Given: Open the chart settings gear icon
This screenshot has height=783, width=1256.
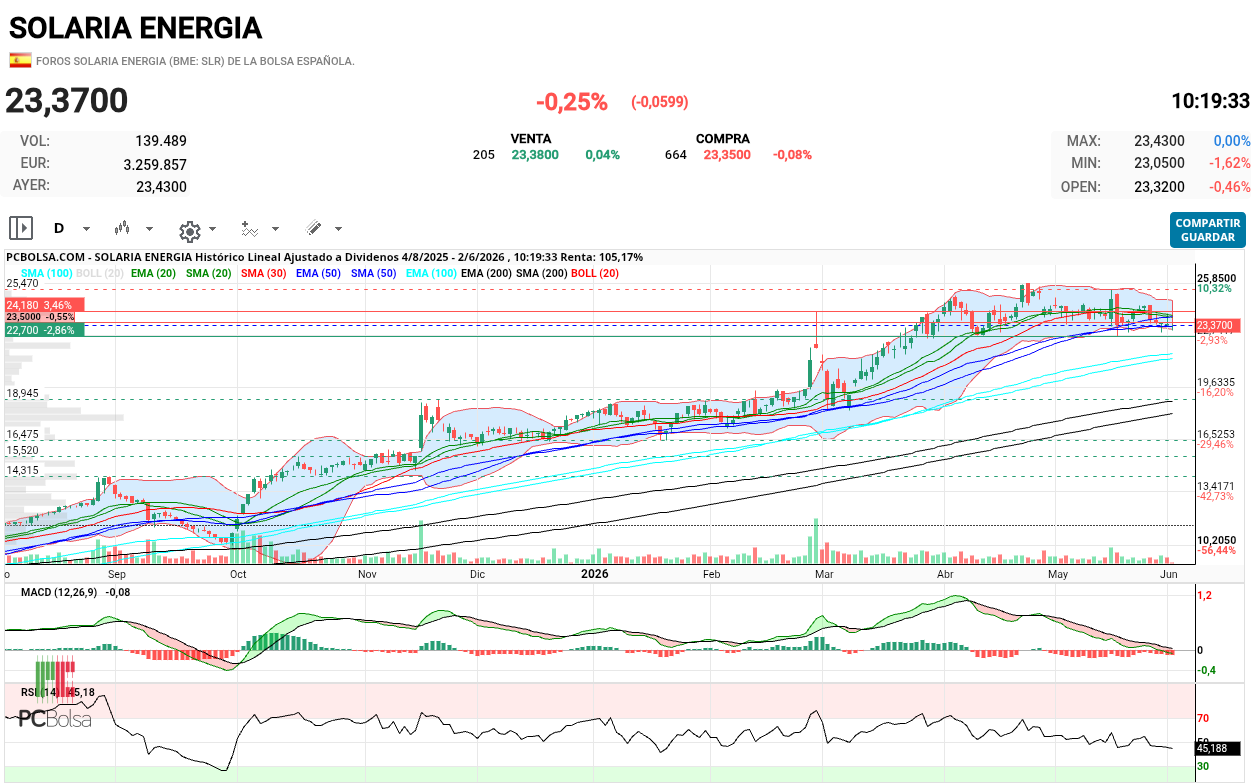Looking at the screenshot, I should pyautogui.click(x=189, y=231).
